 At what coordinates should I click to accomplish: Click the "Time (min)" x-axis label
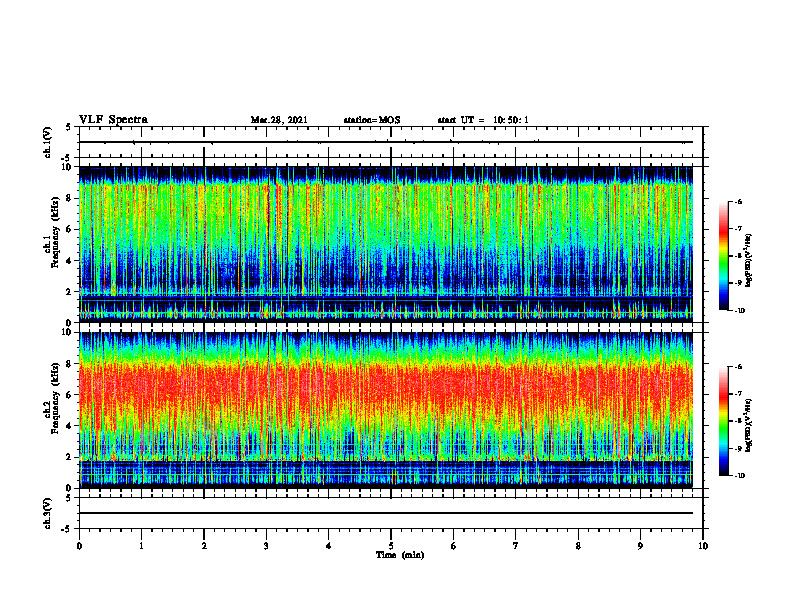(400, 555)
